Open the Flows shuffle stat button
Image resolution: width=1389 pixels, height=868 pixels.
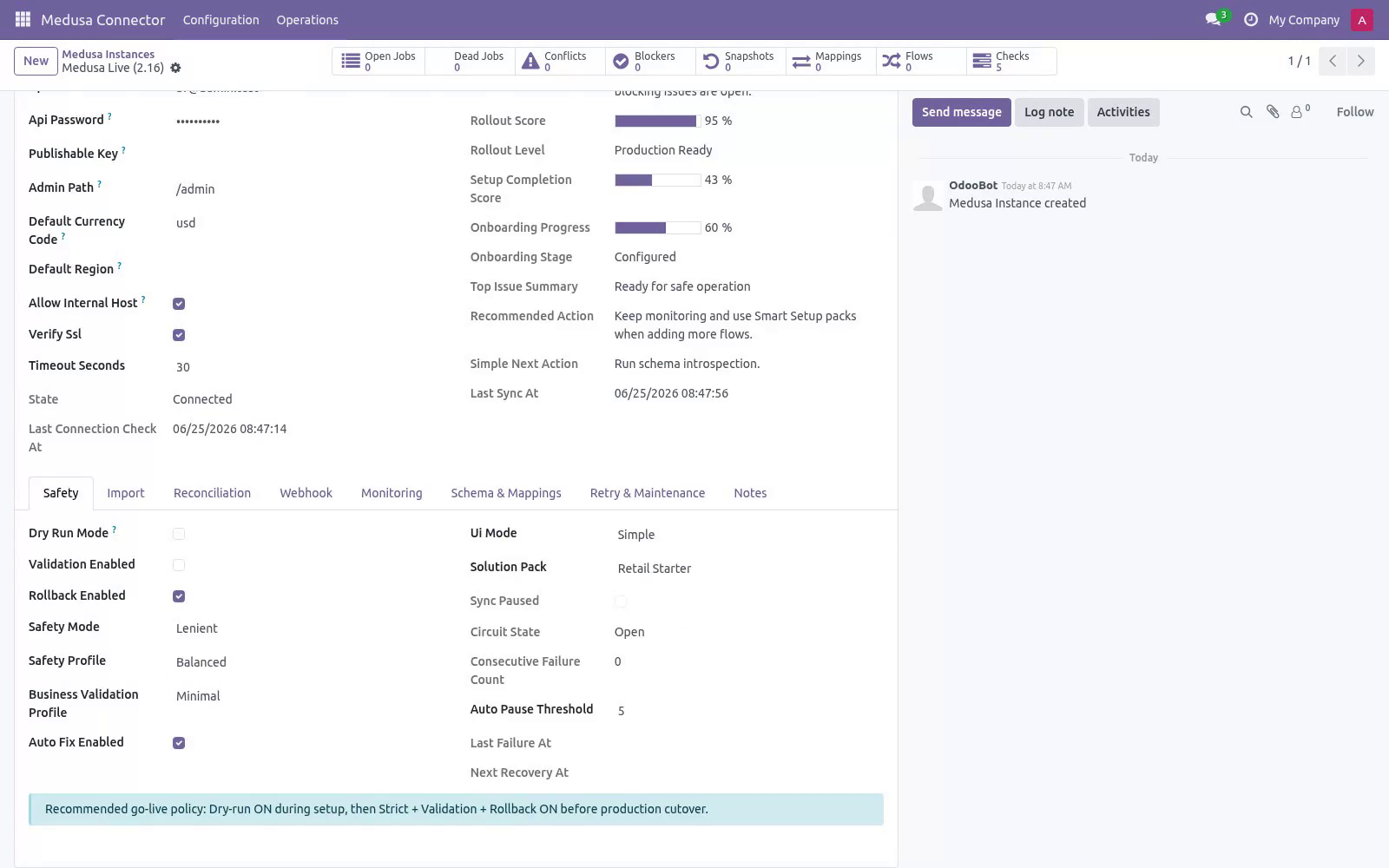click(921, 61)
